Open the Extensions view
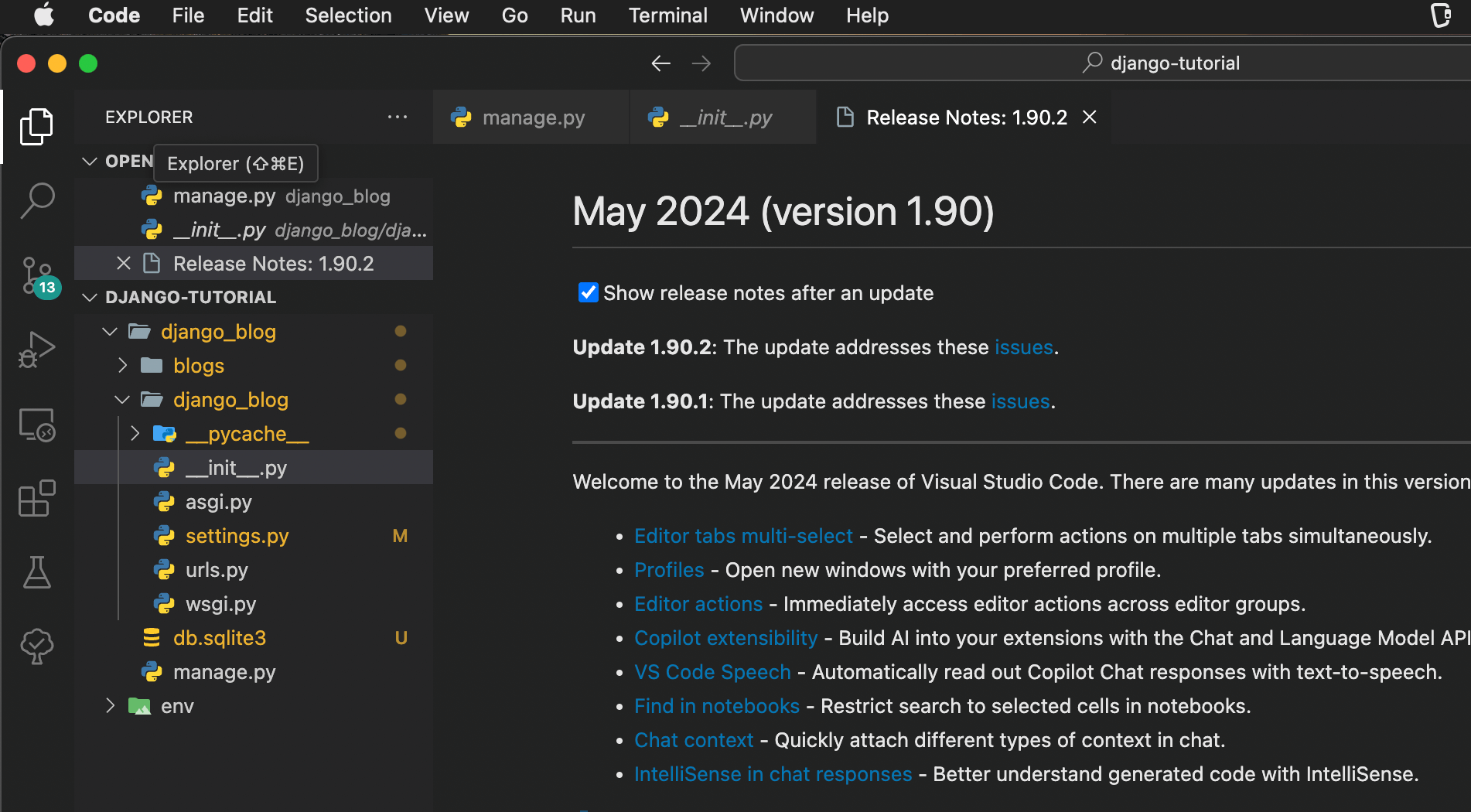The height and width of the screenshot is (812, 1471). coord(36,499)
